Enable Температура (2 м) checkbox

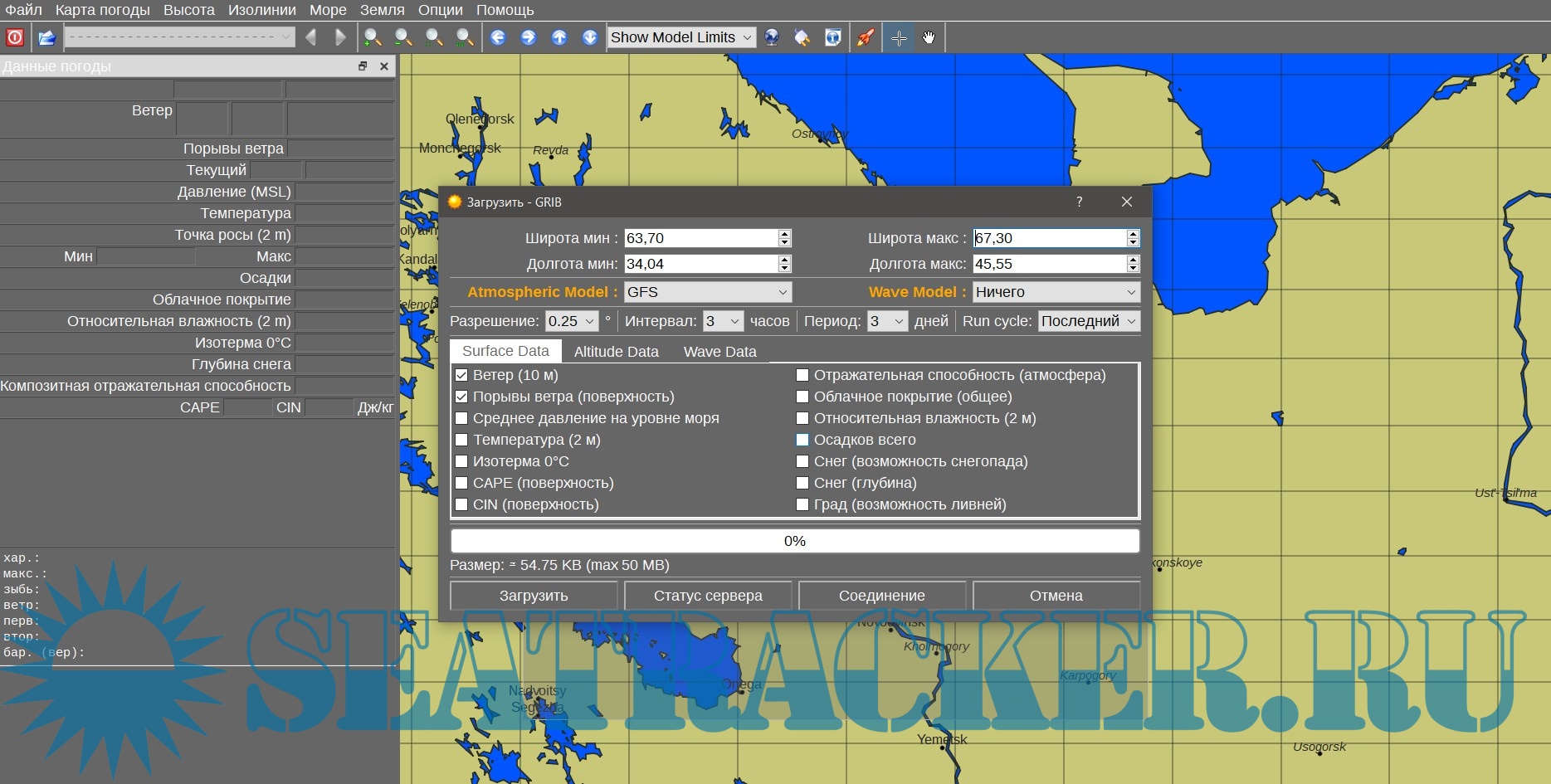(462, 440)
